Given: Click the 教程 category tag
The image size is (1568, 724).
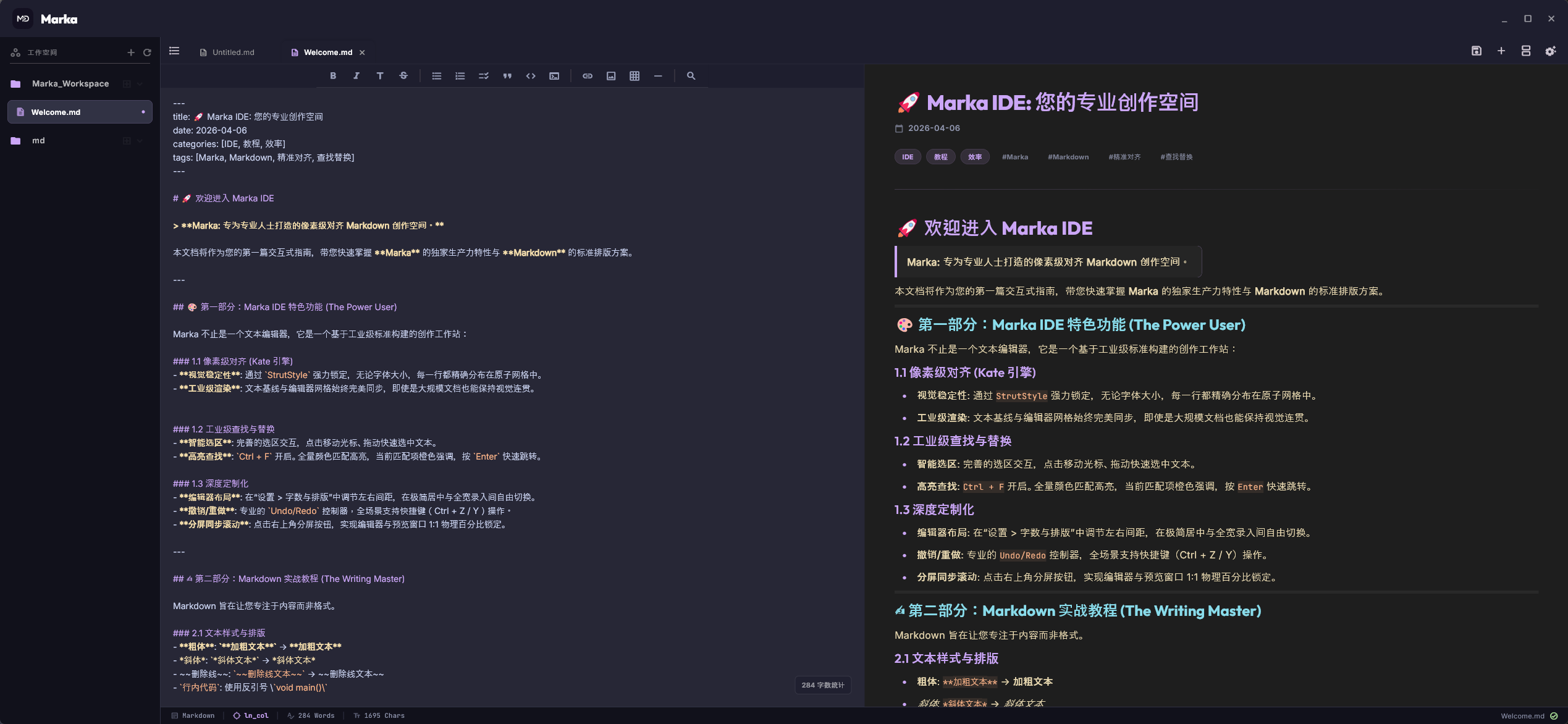Looking at the screenshot, I should tap(941, 157).
